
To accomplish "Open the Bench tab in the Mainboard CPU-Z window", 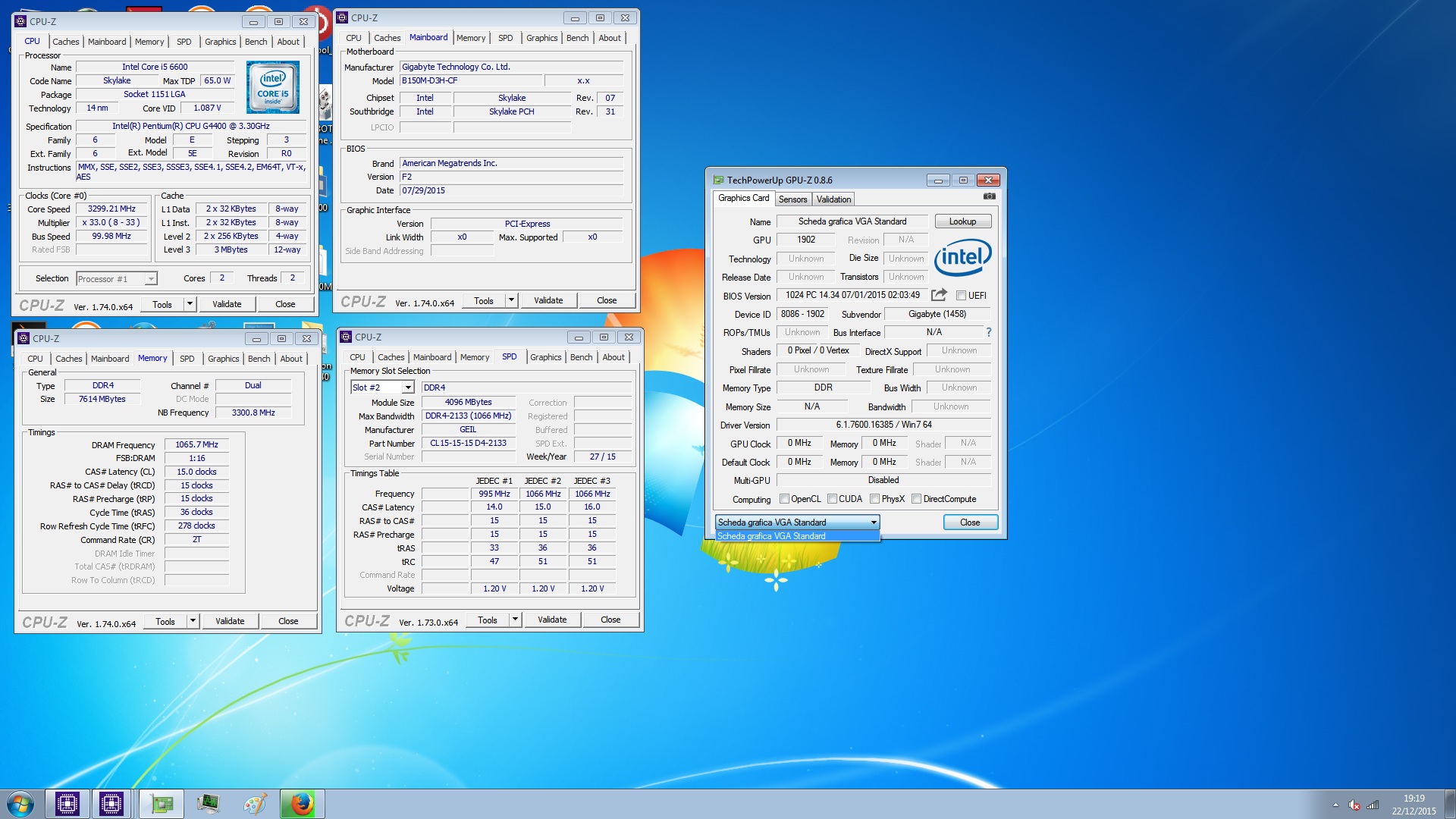I will tap(577, 38).
